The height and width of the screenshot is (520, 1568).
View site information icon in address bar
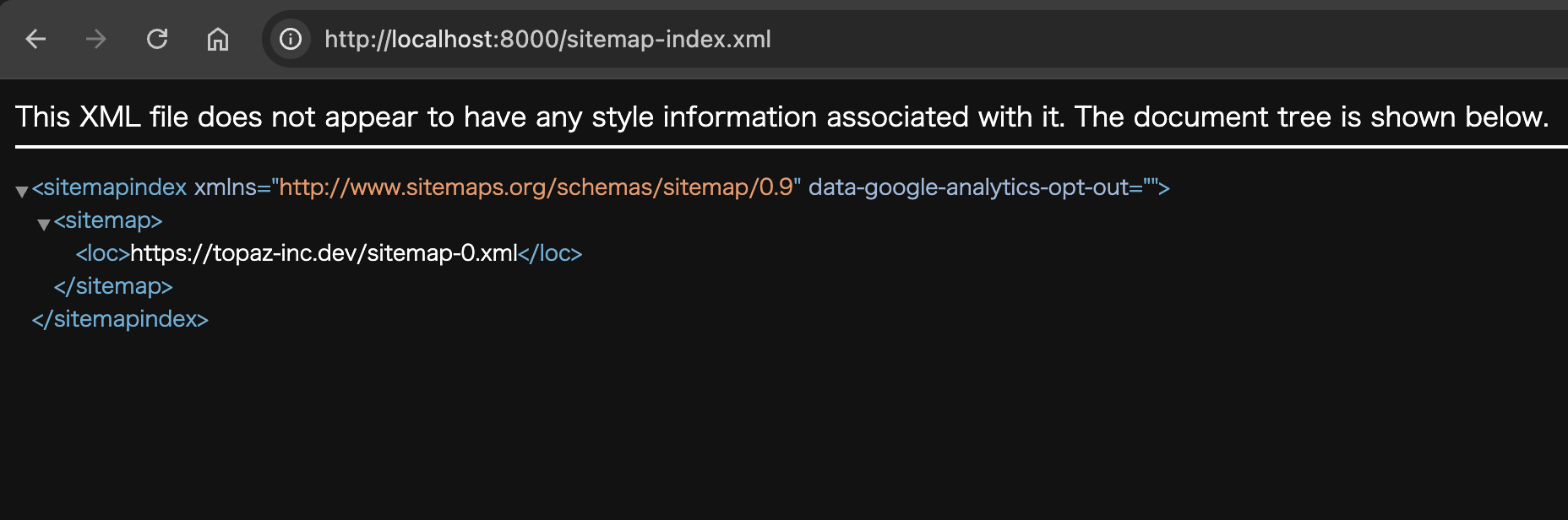(291, 39)
